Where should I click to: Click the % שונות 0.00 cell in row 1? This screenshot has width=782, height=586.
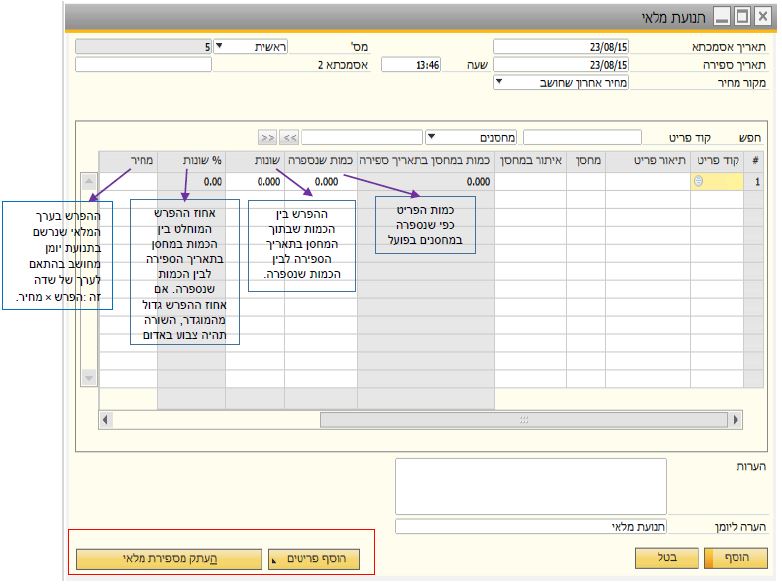tap(192, 182)
